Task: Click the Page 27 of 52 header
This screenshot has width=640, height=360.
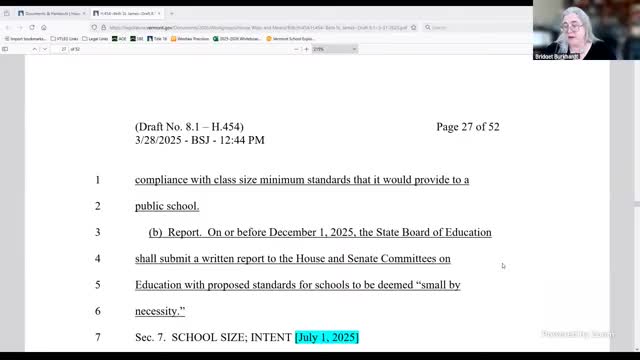Action: pos(468,127)
